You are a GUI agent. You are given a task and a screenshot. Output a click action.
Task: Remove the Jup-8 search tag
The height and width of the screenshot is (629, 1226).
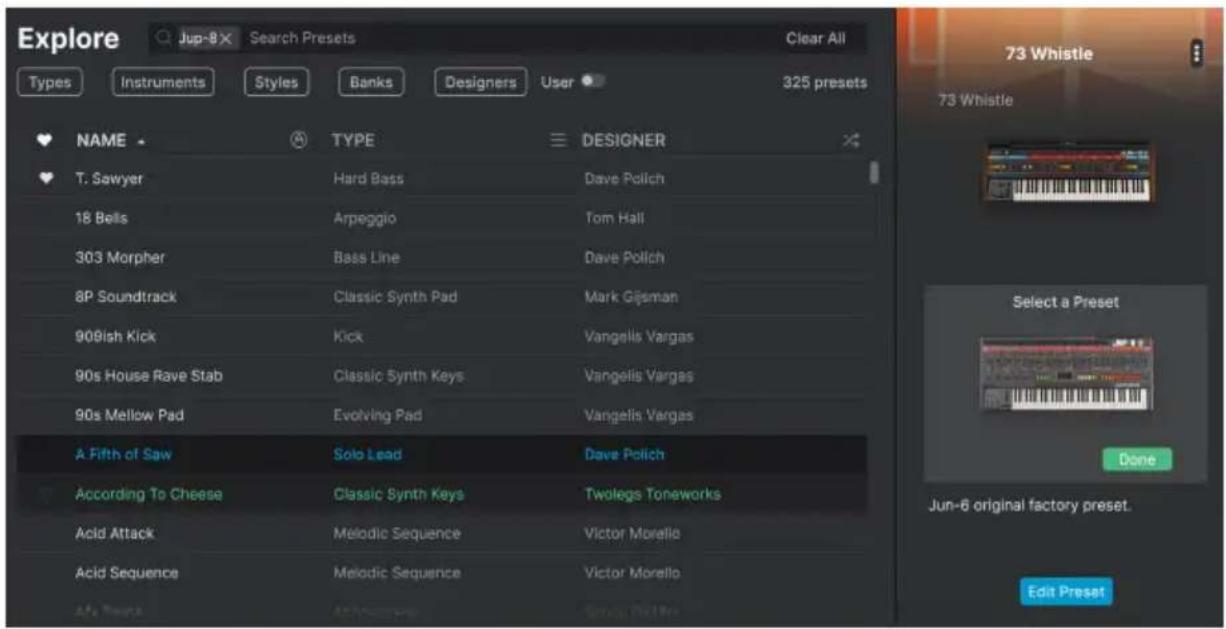[x=226, y=38]
